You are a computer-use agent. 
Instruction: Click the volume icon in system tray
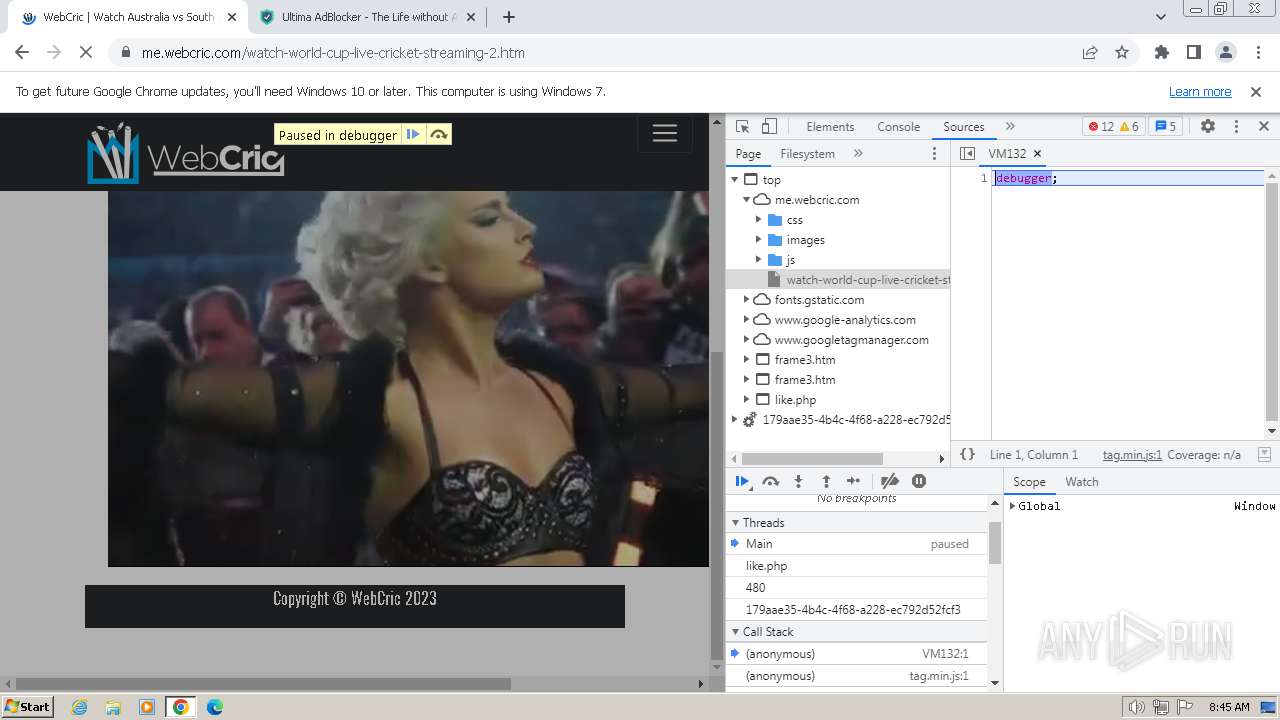[1137, 707]
